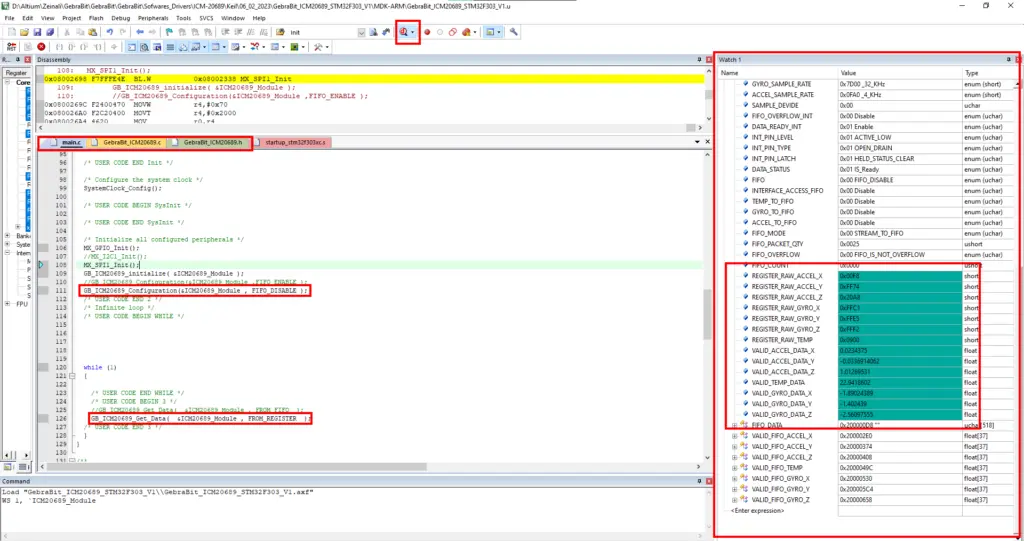
Task: Click the Disable All Breakpoints icon
Action: point(453,32)
